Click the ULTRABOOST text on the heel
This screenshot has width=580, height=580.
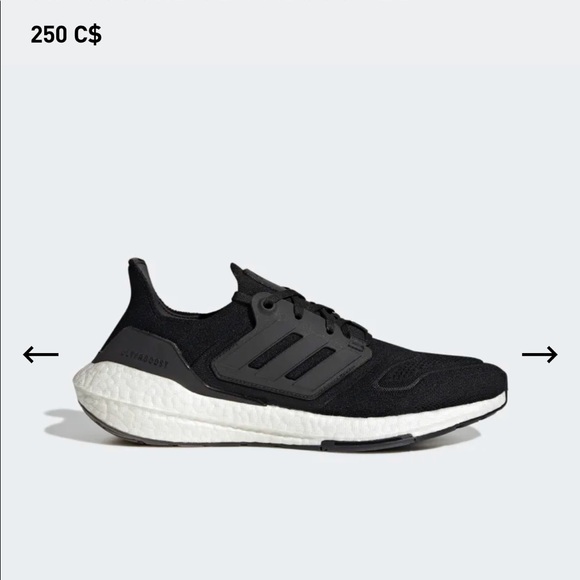point(145,360)
